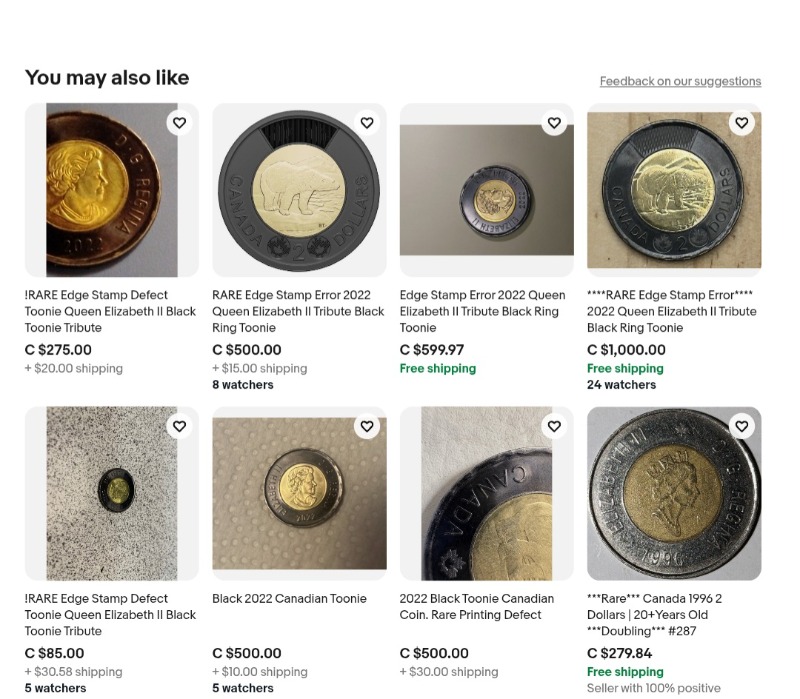The image size is (800, 699).
Task: Favorite the C $1,000.00 black ring toonie
Action: 741,123
